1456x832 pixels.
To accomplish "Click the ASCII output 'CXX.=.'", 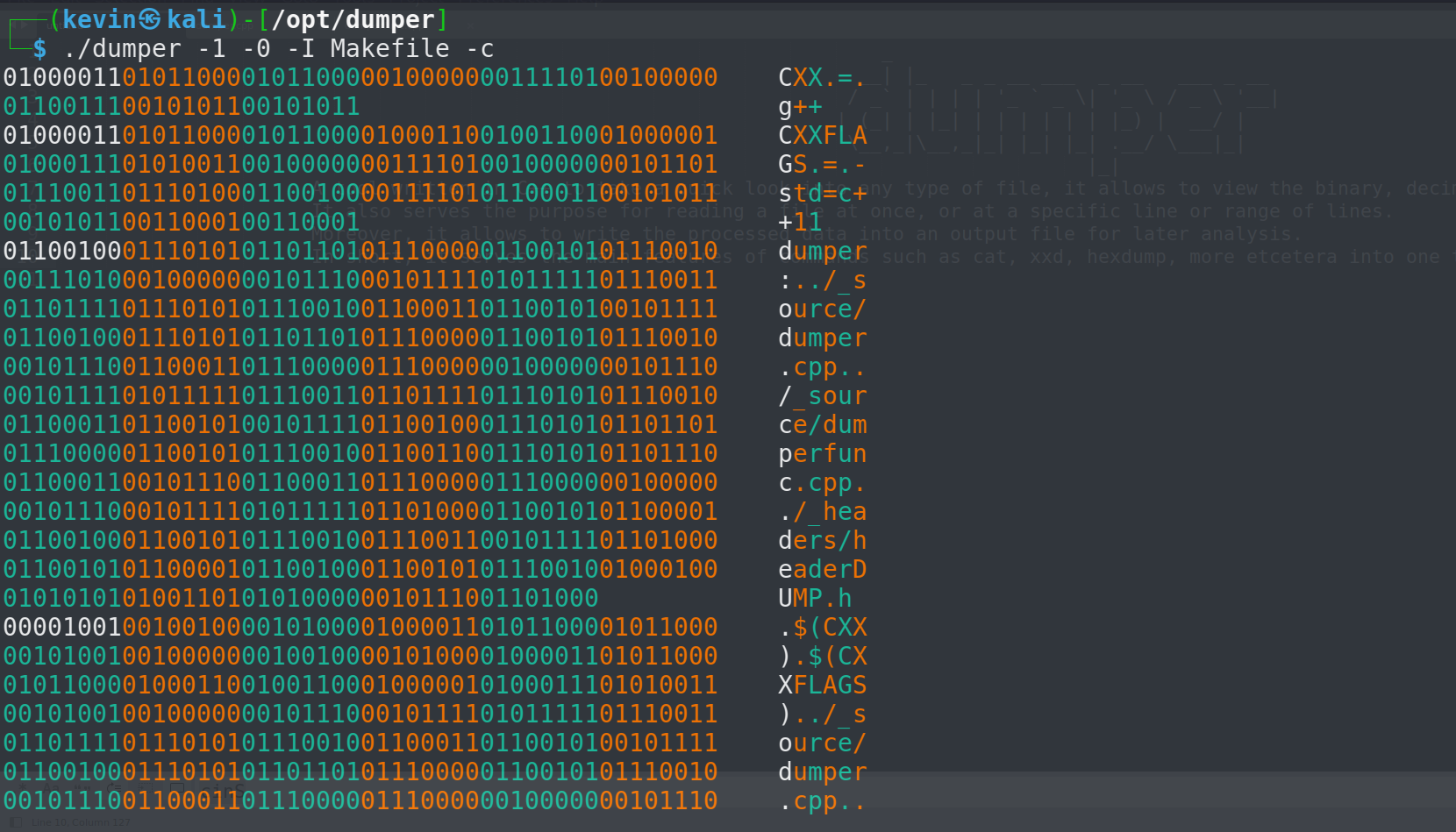I will (822, 77).
